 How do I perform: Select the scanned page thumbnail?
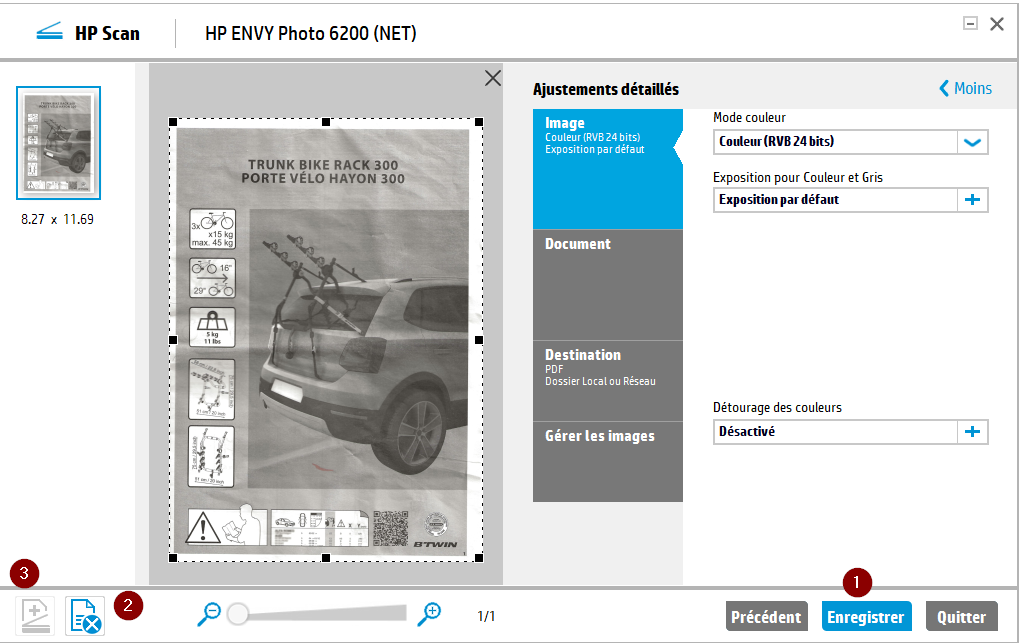(59, 143)
